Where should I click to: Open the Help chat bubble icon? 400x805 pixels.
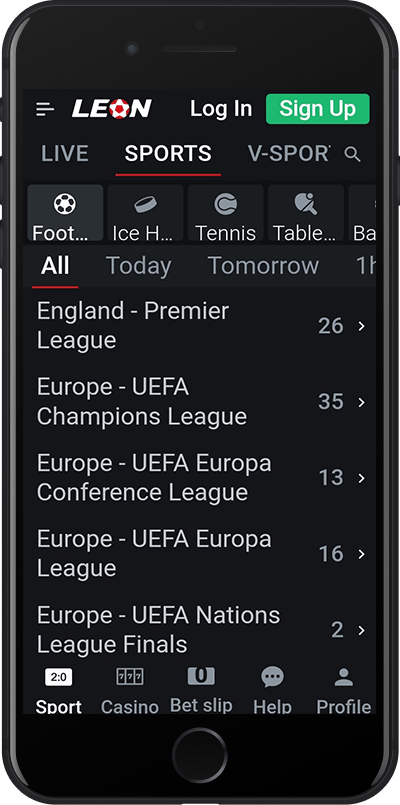click(x=272, y=677)
